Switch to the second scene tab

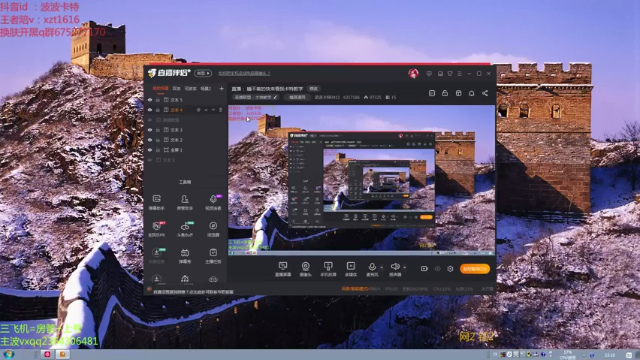click(176, 88)
